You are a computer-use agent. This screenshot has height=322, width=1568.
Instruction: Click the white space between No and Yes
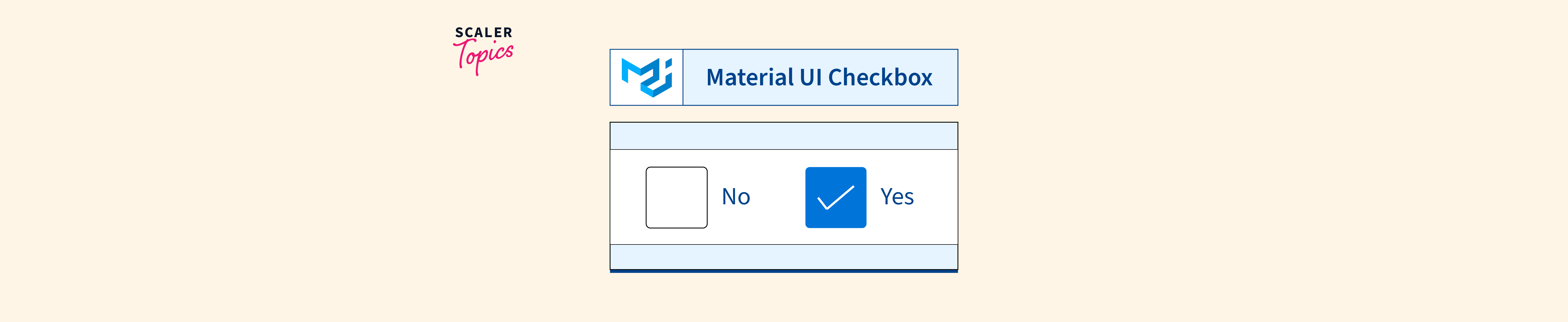(x=778, y=198)
